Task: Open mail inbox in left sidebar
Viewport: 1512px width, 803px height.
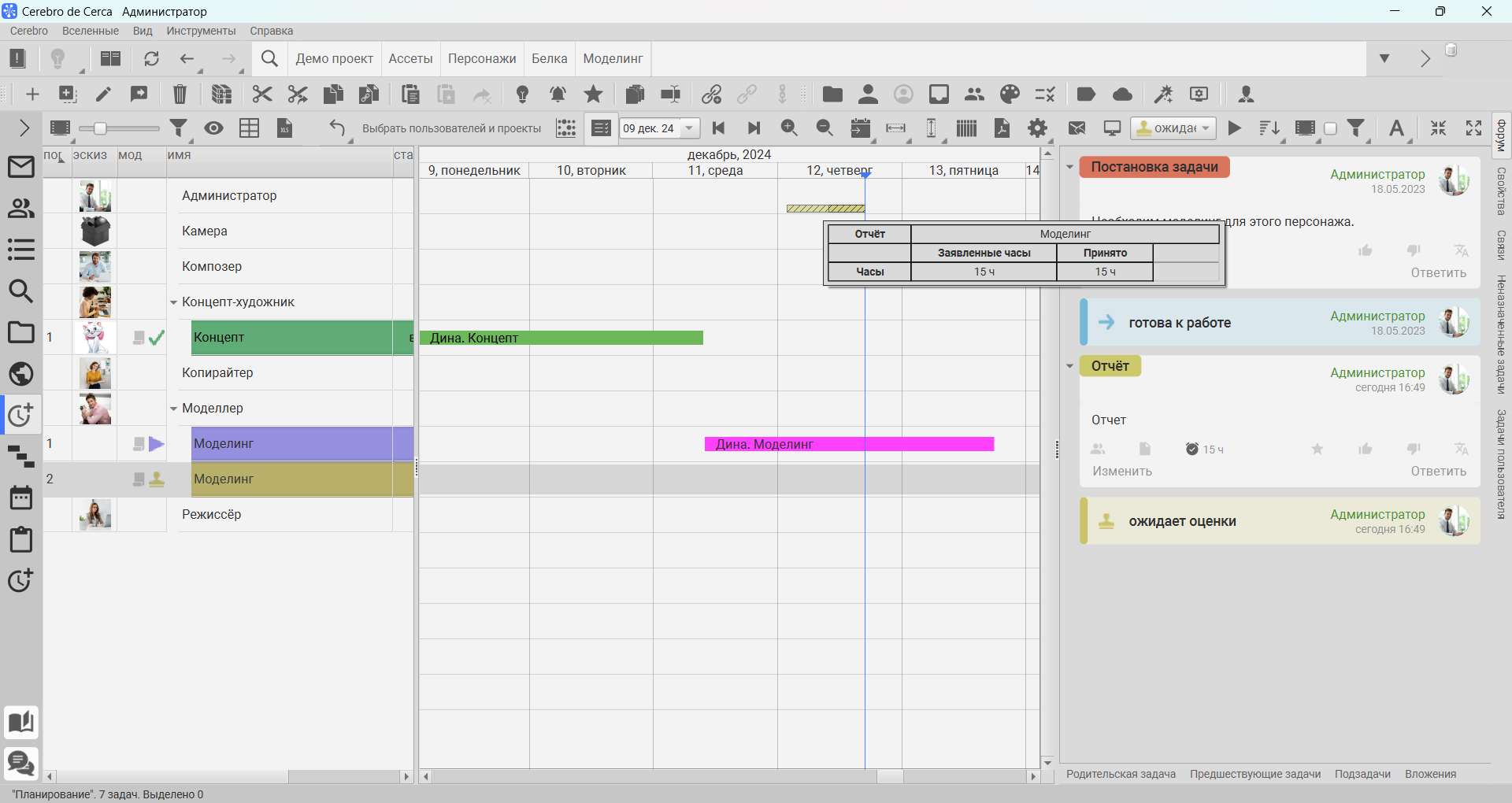Action: 20,167
